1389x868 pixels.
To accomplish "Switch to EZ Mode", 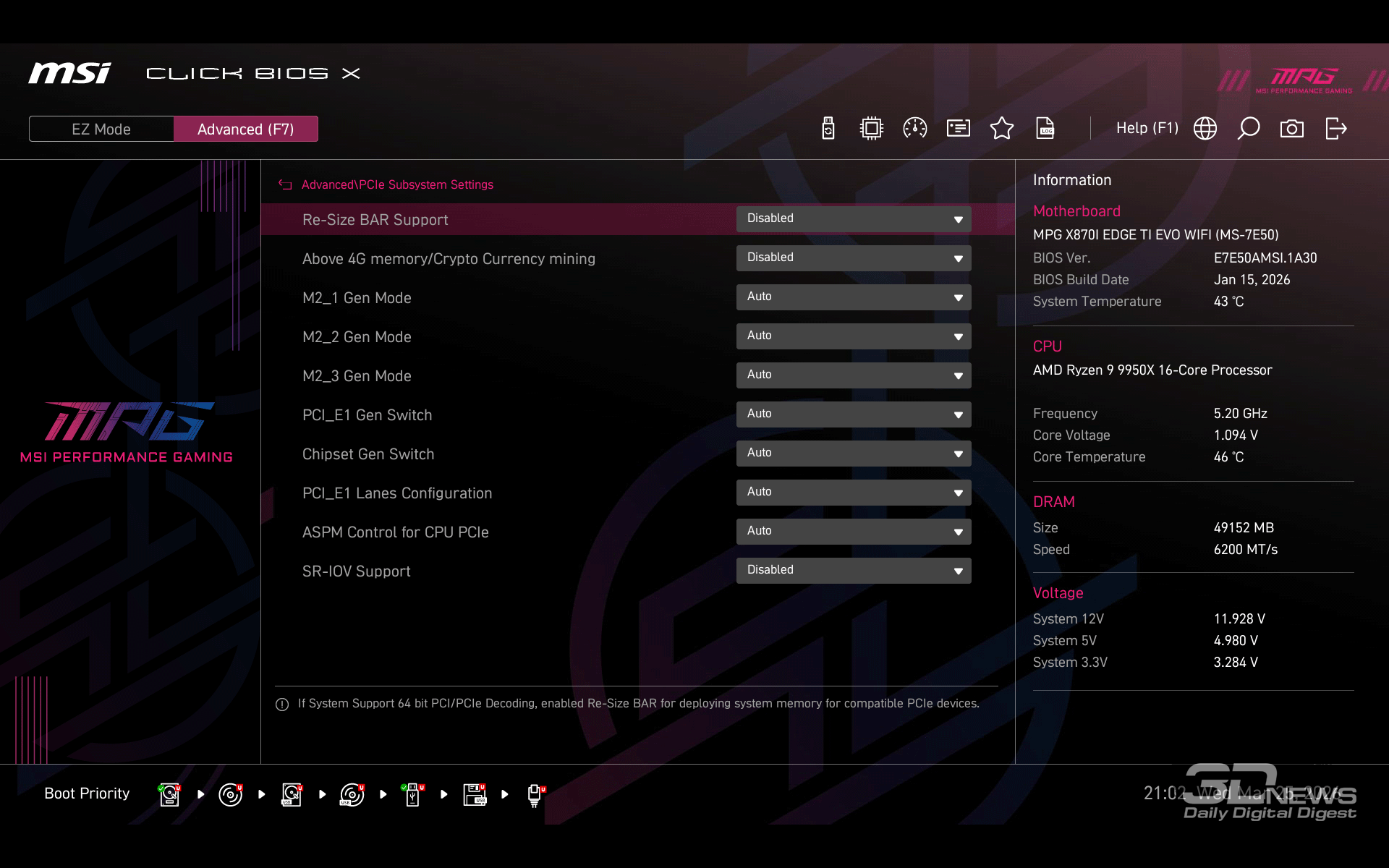I will click(x=101, y=129).
